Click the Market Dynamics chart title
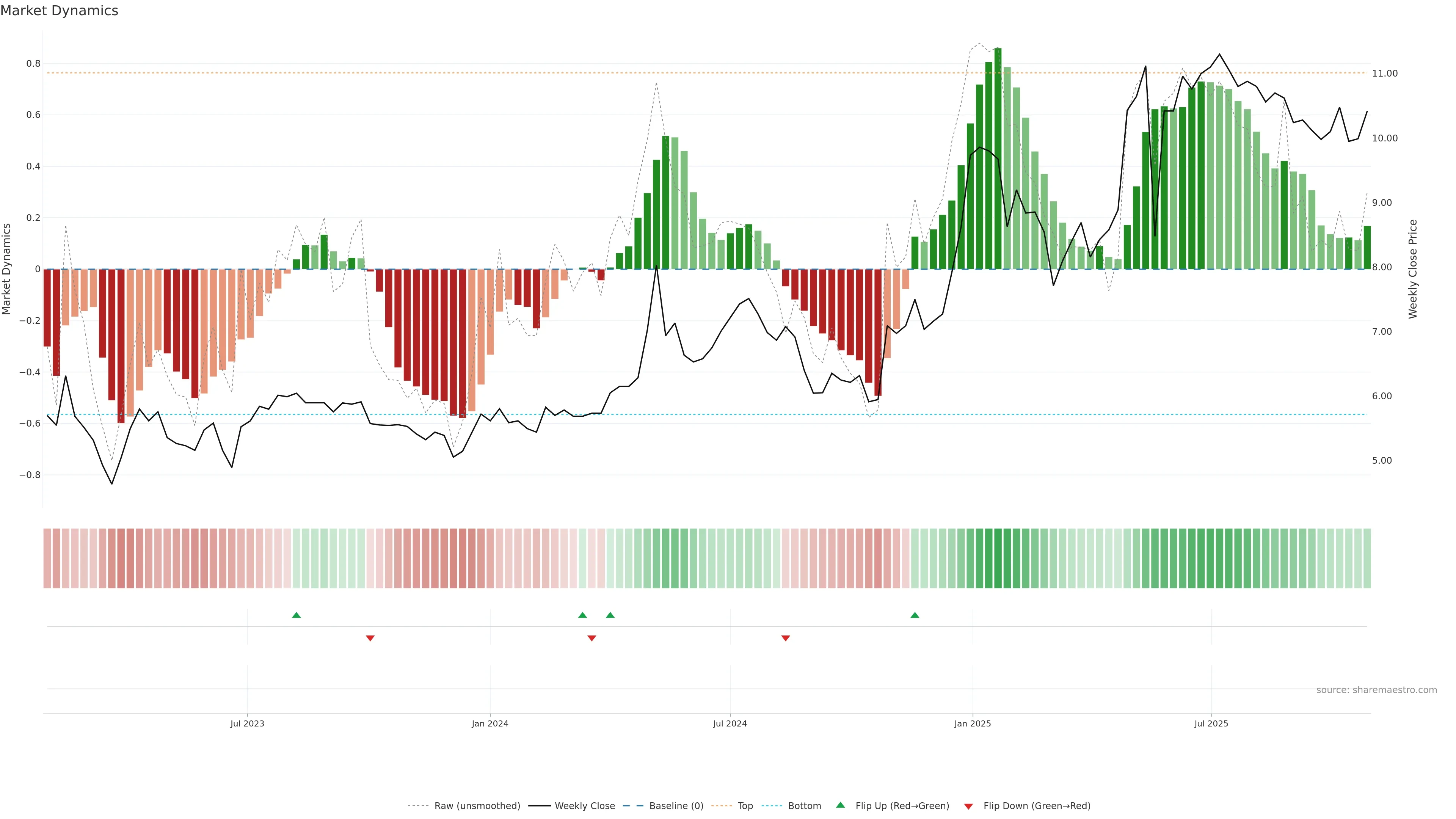The width and height of the screenshot is (1456, 819). coord(60,11)
